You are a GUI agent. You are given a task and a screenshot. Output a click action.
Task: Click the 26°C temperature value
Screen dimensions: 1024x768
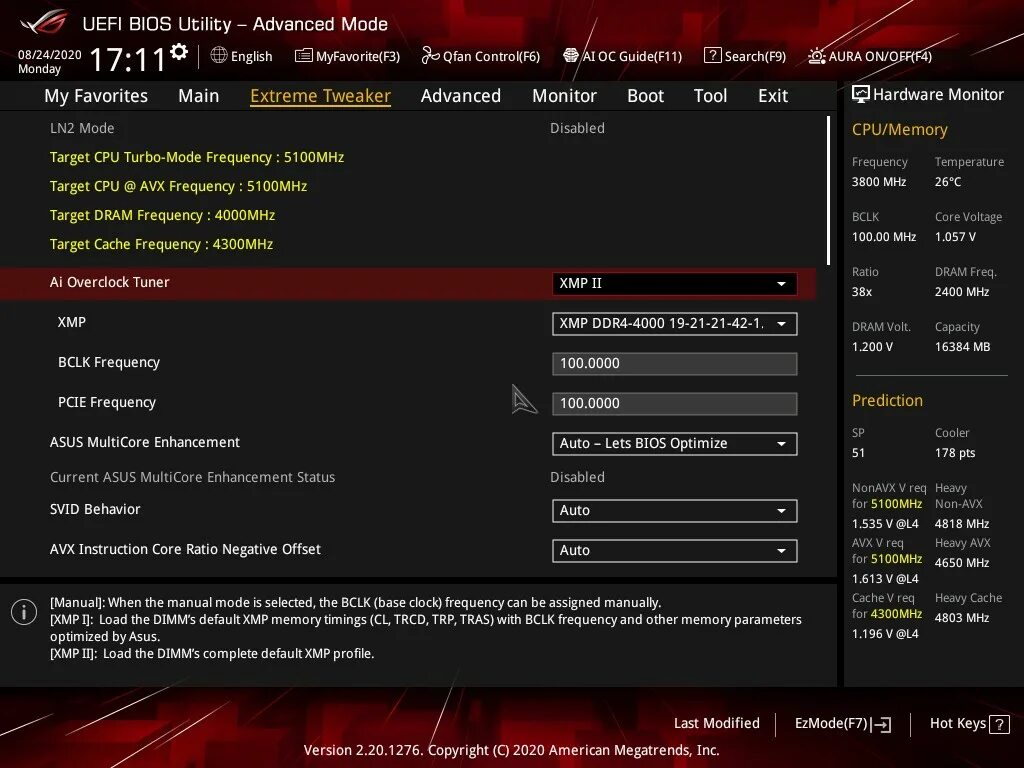coord(948,182)
